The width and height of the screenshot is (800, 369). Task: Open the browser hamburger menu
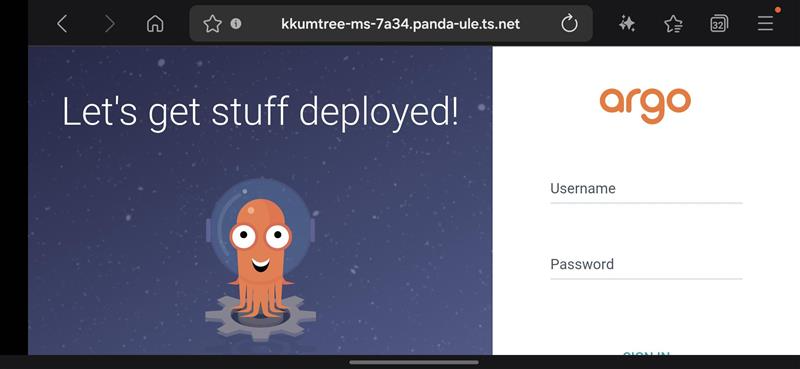(765, 23)
